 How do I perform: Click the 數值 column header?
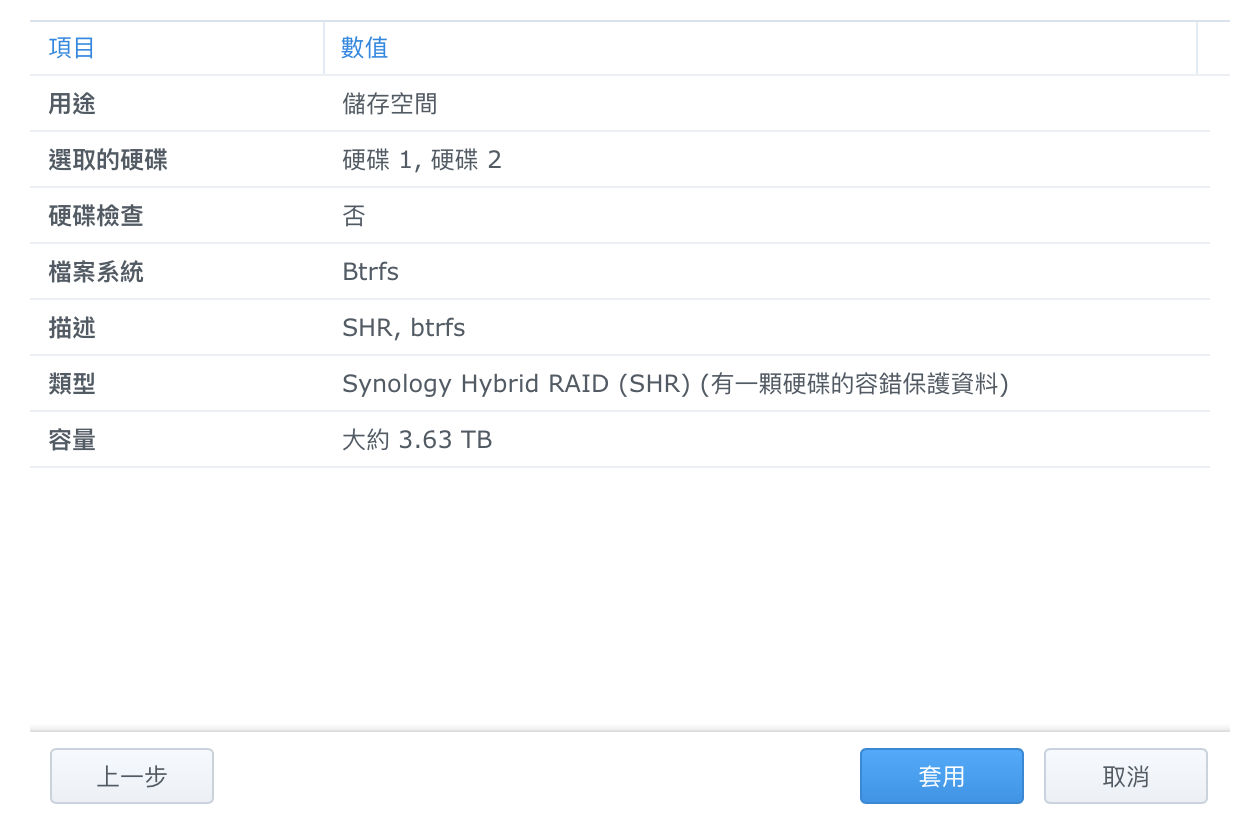pyautogui.click(x=365, y=48)
